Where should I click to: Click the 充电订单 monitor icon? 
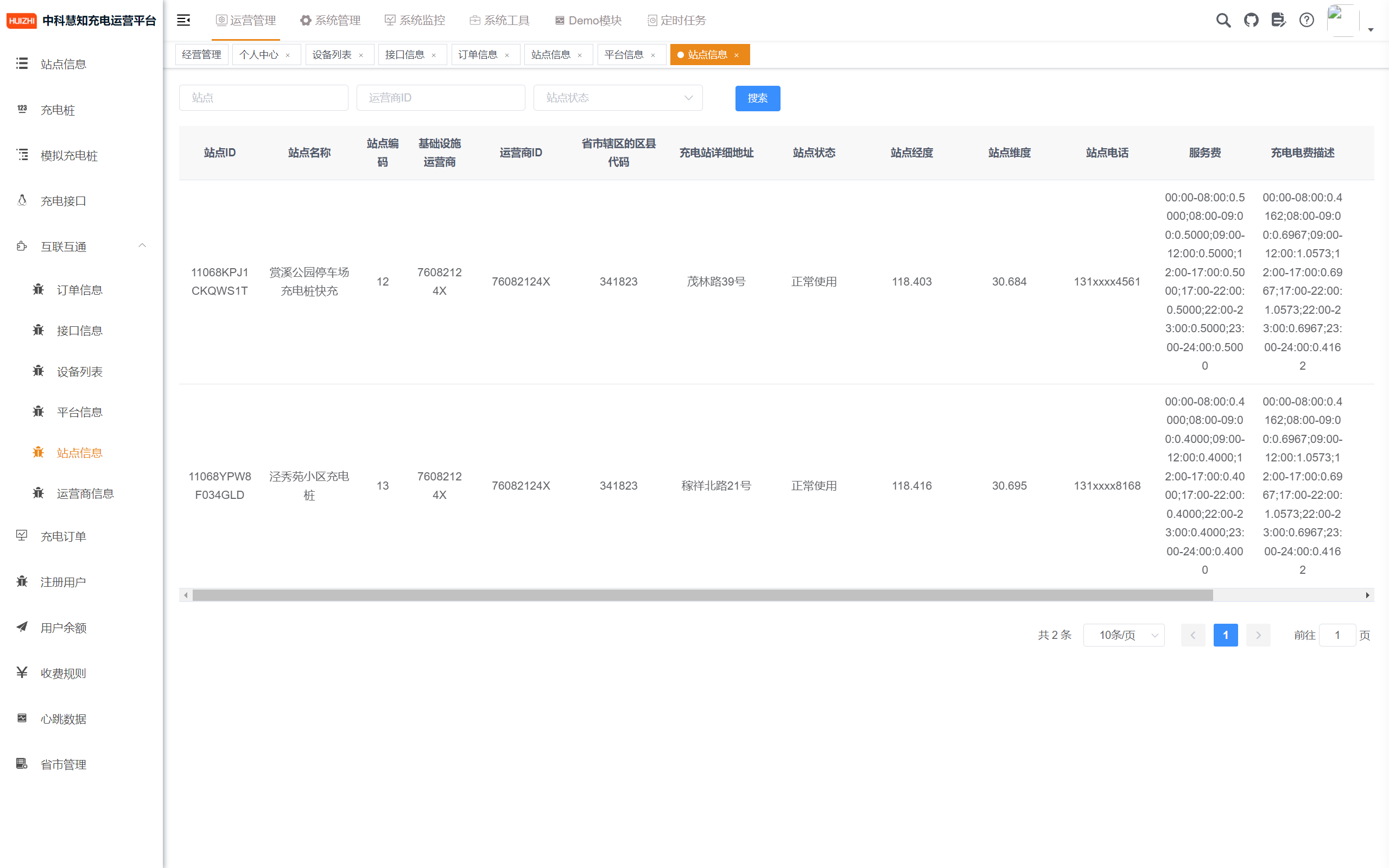pos(22,536)
